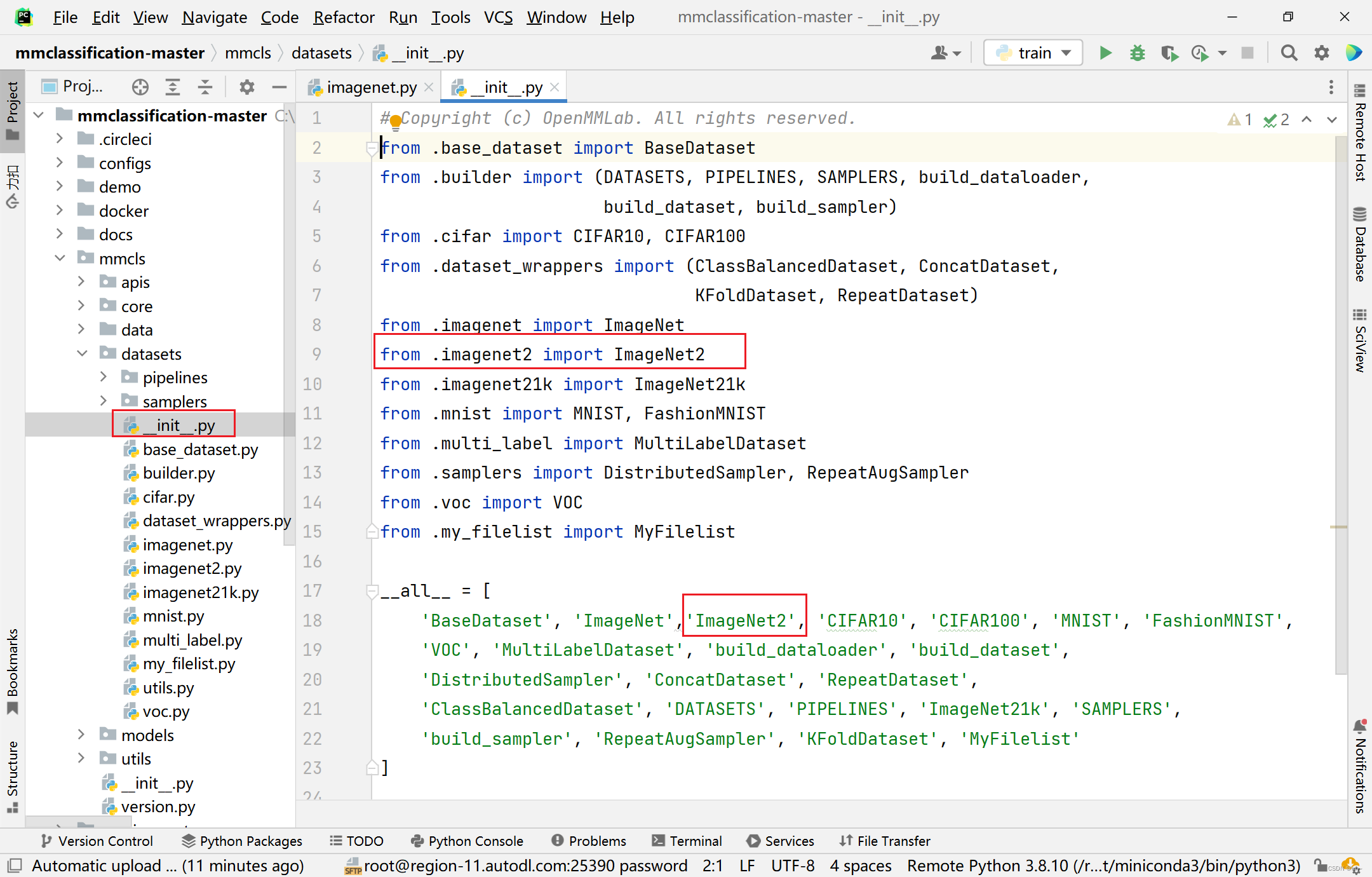This screenshot has height=877, width=1372.
Task: Open Project panel options gear
Action: (246, 87)
